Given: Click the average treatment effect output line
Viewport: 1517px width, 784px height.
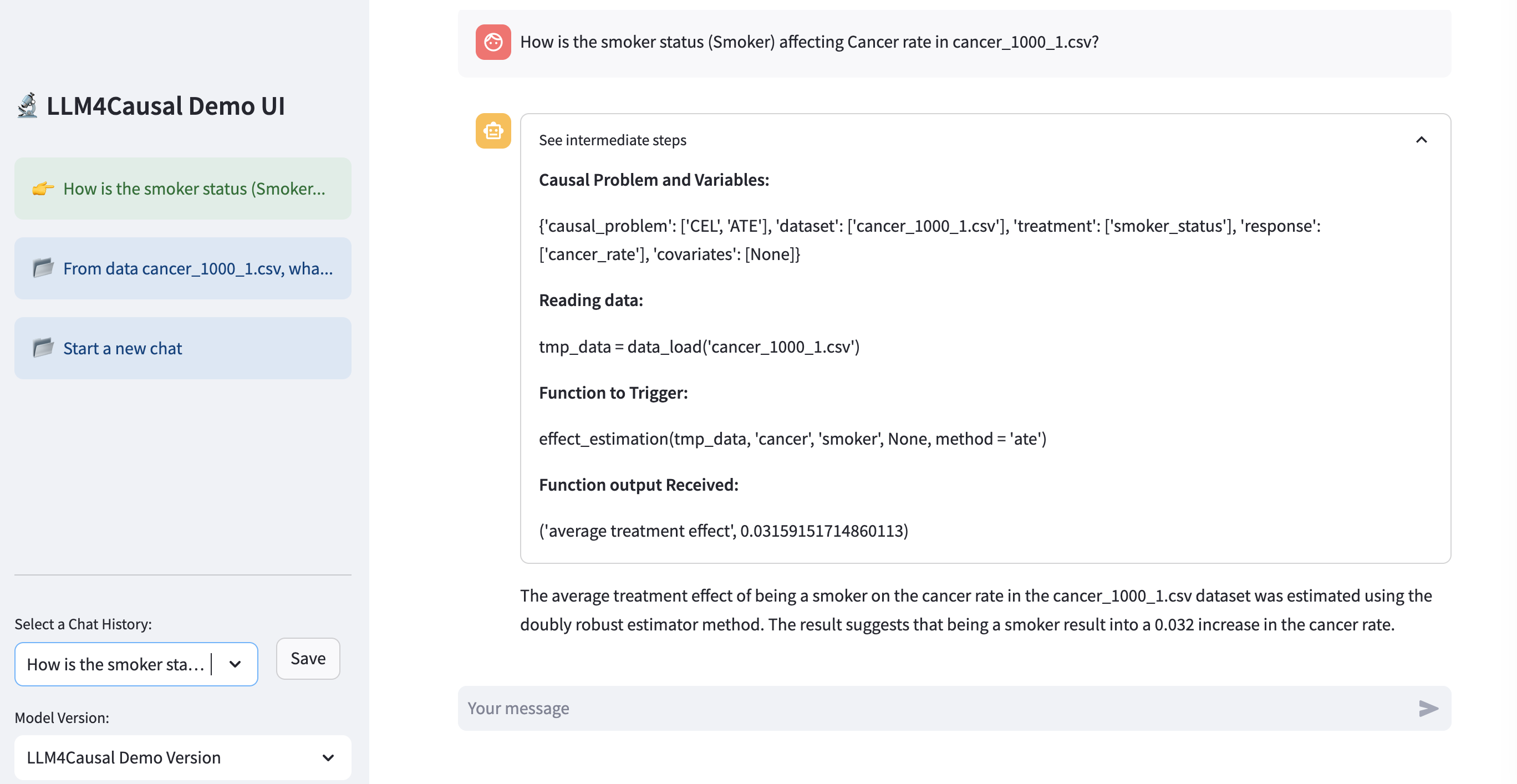Looking at the screenshot, I should pos(723,531).
